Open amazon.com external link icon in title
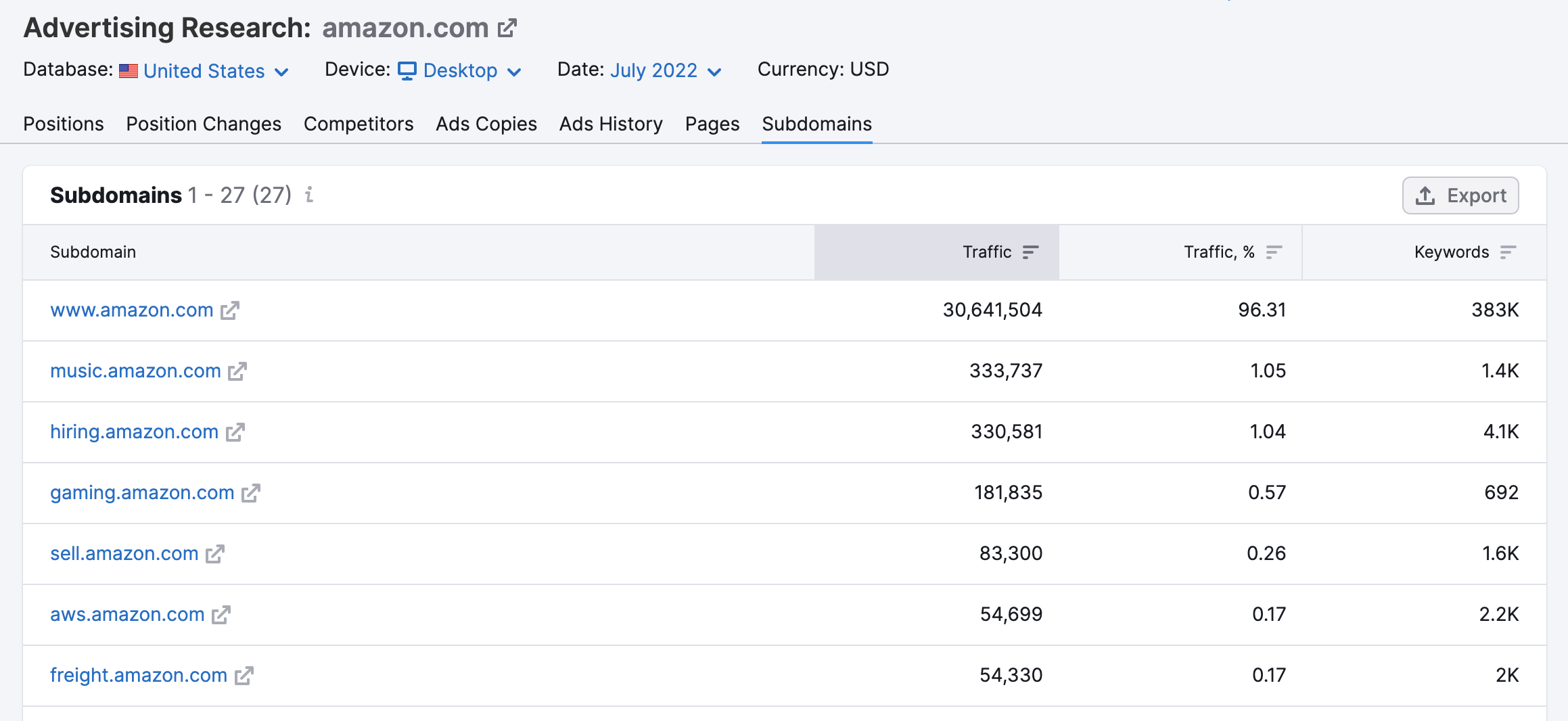This screenshot has width=1568, height=721. tap(507, 28)
